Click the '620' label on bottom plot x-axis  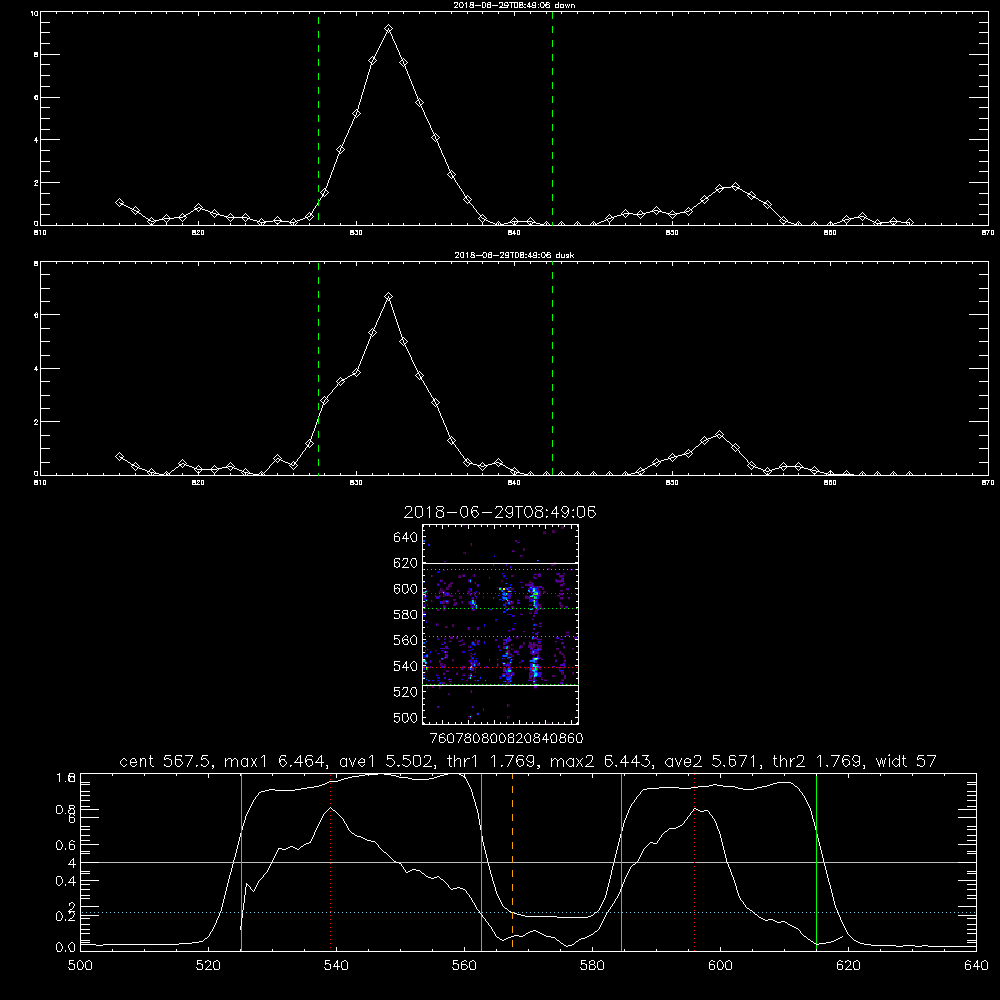(848, 966)
